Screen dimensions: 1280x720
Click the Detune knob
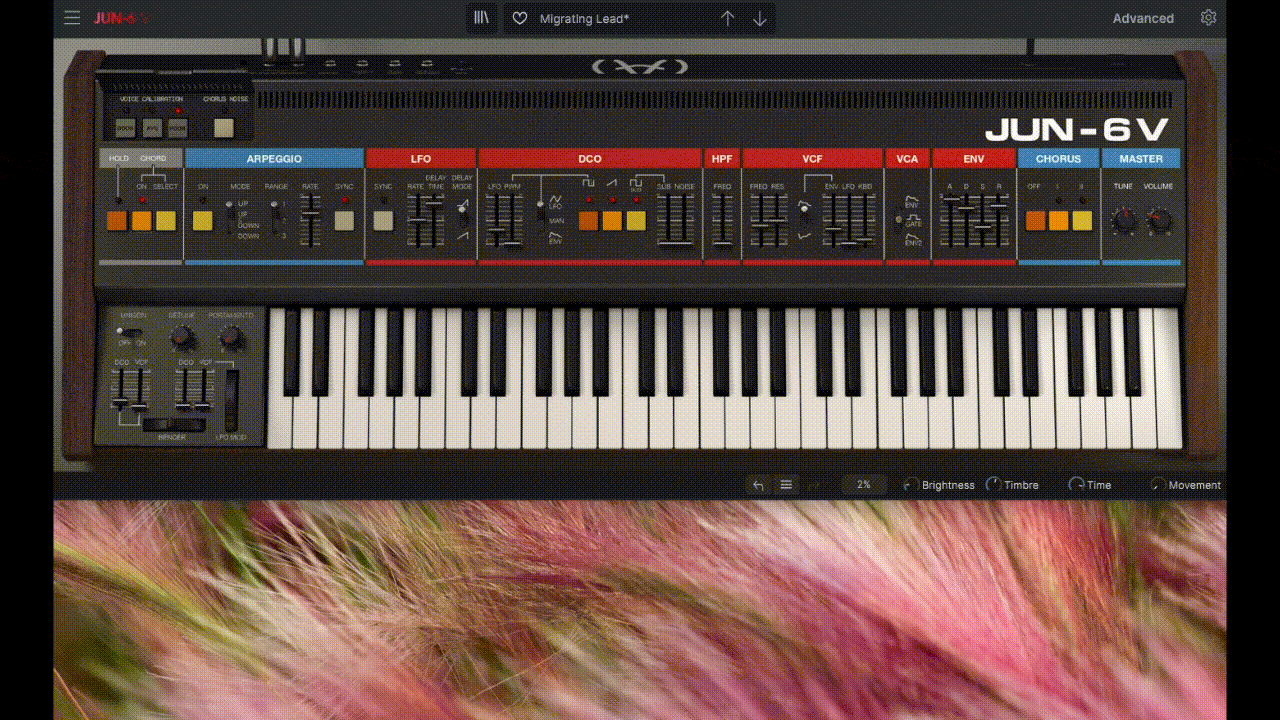pos(183,337)
